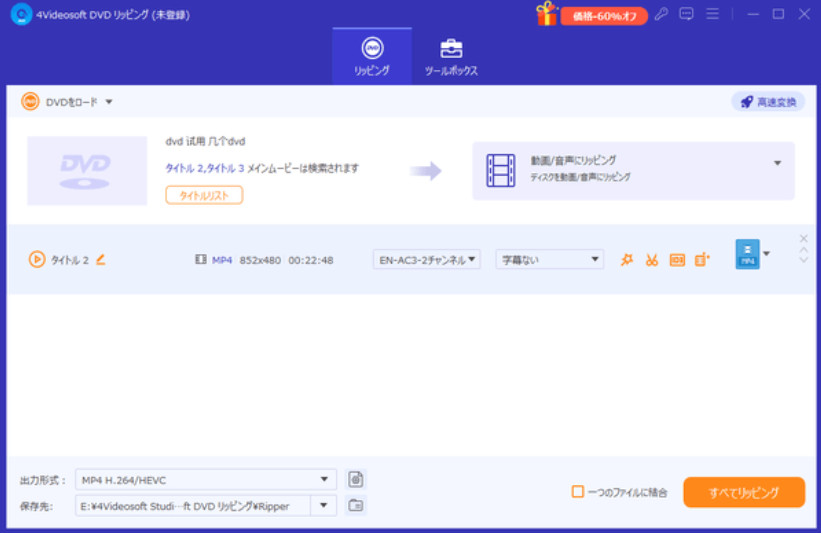This screenshot has height=533, width=821.
Task: Open the feedback chat icon
Action: click(x=686, y=14)
